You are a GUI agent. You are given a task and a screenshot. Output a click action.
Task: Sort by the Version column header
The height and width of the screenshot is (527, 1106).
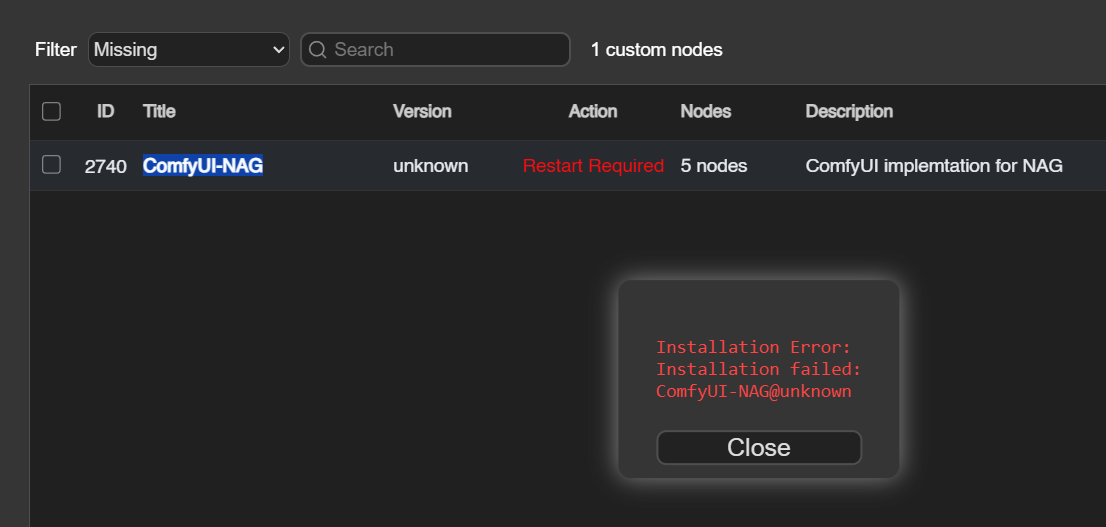423,111
